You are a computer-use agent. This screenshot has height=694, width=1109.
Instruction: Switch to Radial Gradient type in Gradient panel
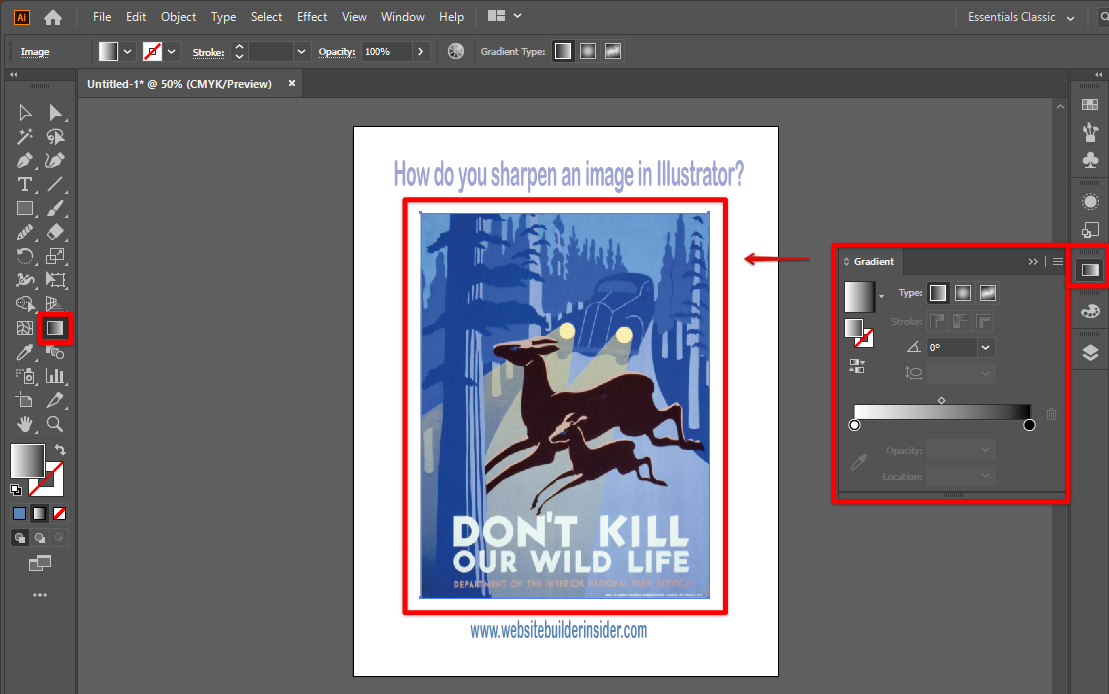(962, 293)
